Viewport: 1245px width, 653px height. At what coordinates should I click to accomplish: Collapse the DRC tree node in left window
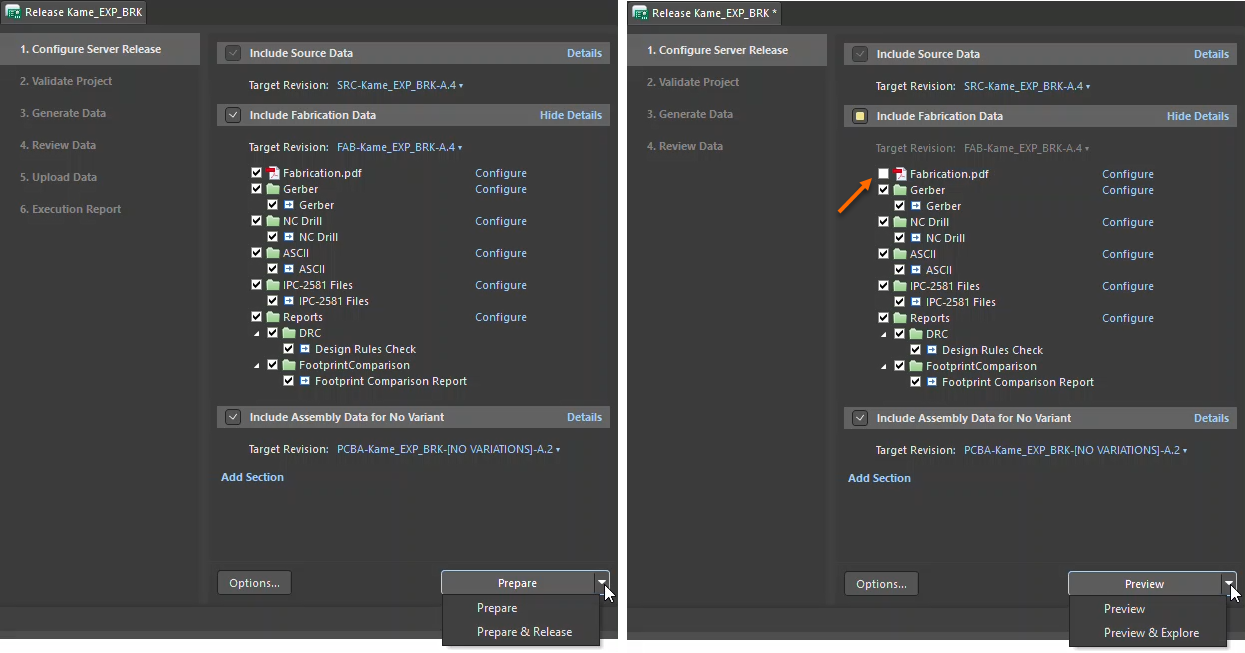pos(259,333)
